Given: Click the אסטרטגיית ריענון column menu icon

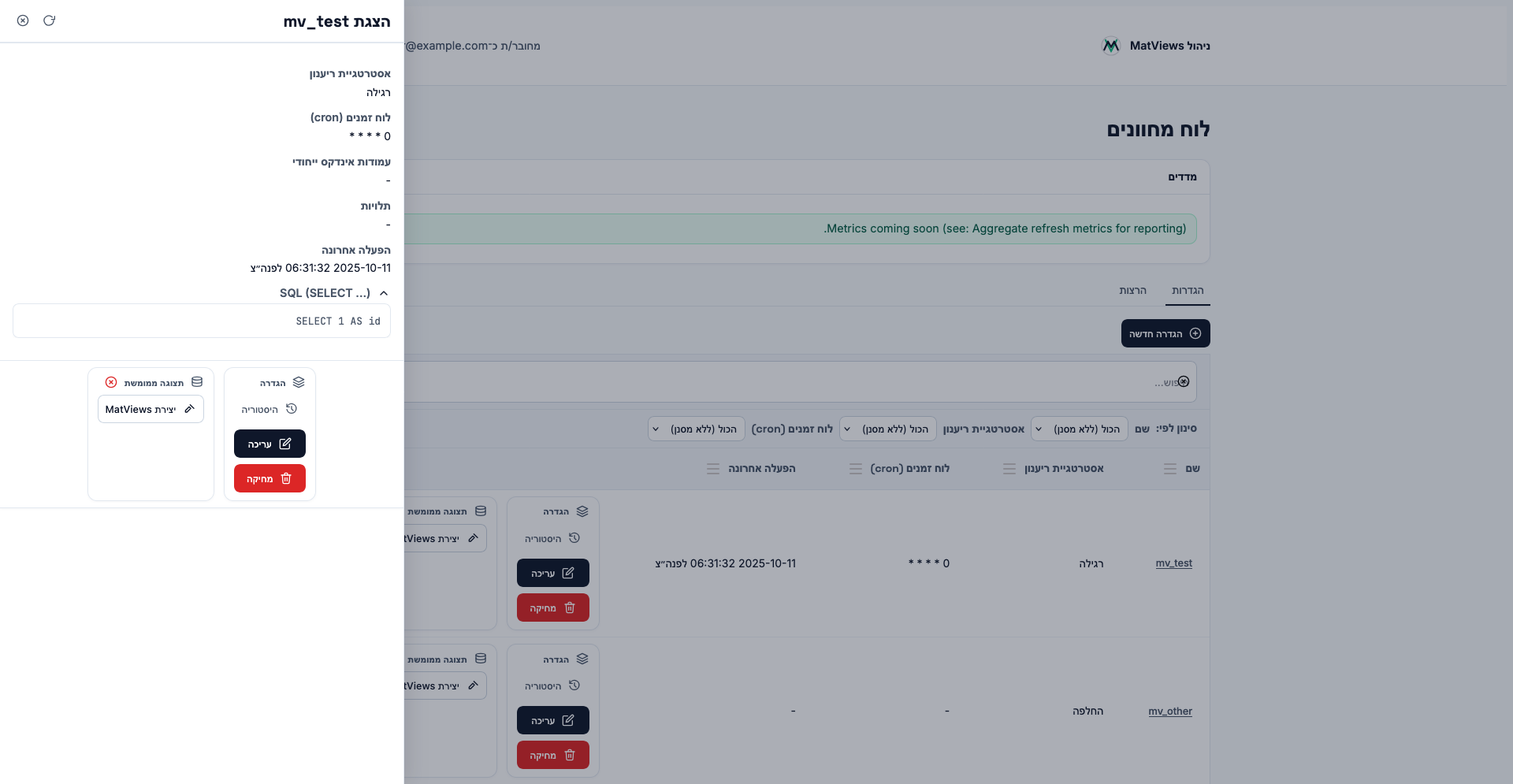Looking at the screenshot, I should point(1009,469).
